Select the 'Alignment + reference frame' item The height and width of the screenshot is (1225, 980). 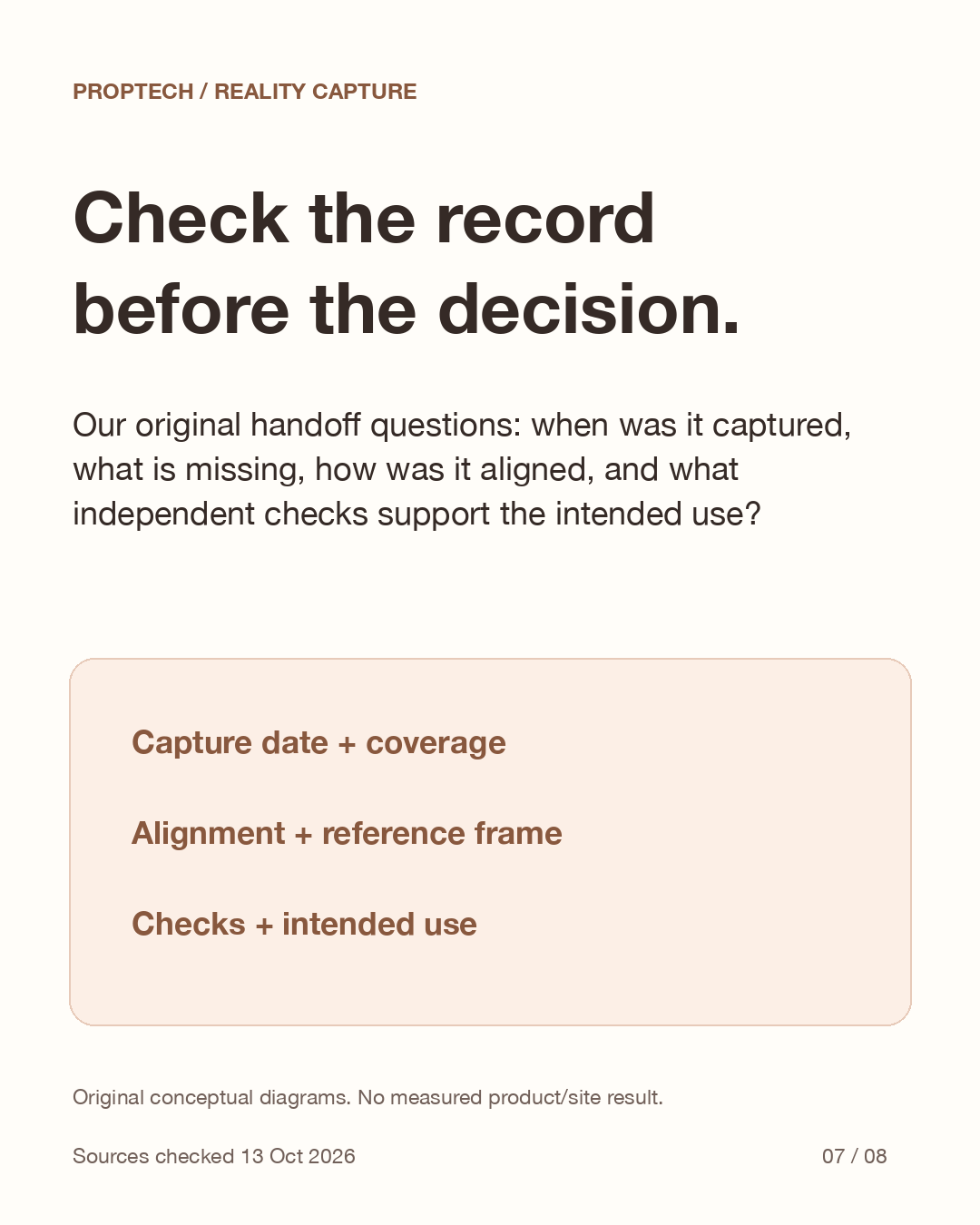click(347, 833)
